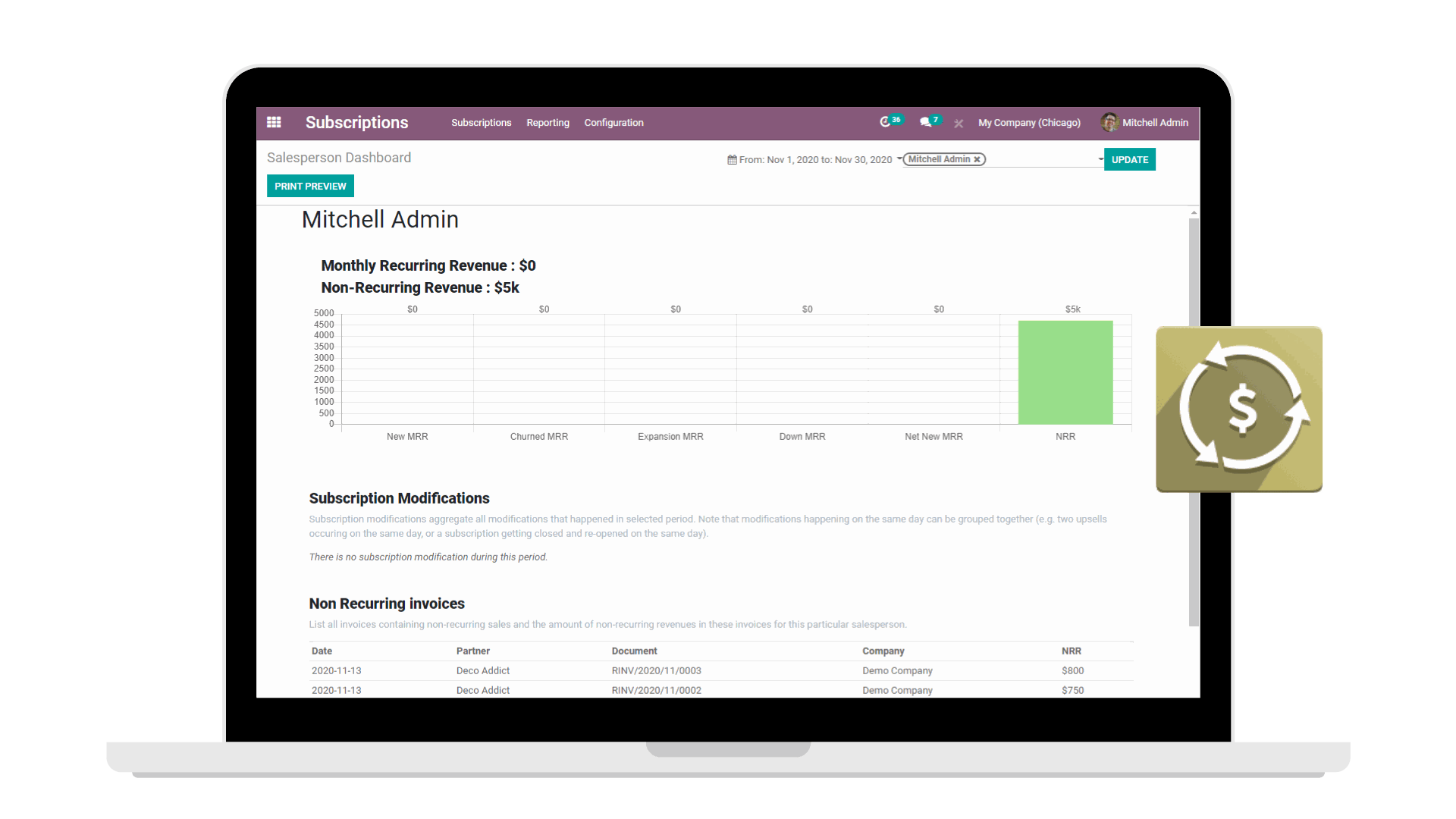This screenshot has width=1456, height=819.
Task: Click the PRINT PREVIEW button
Action: click(x=309, y=186)
